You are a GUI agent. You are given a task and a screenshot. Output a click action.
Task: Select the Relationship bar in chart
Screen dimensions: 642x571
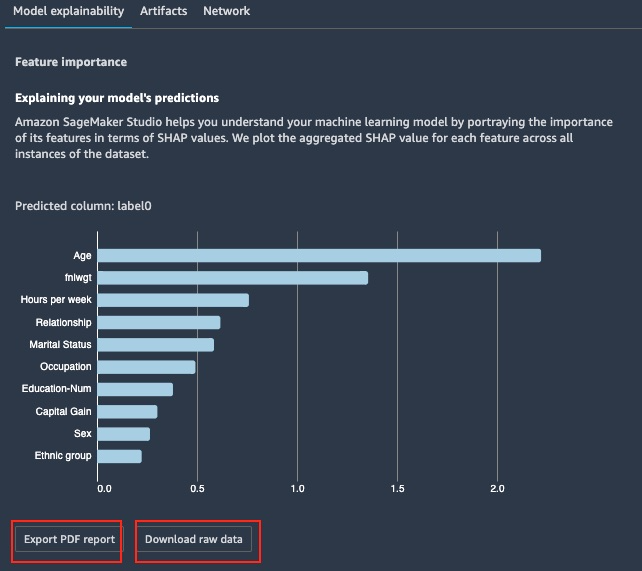(x=159, y=322)
